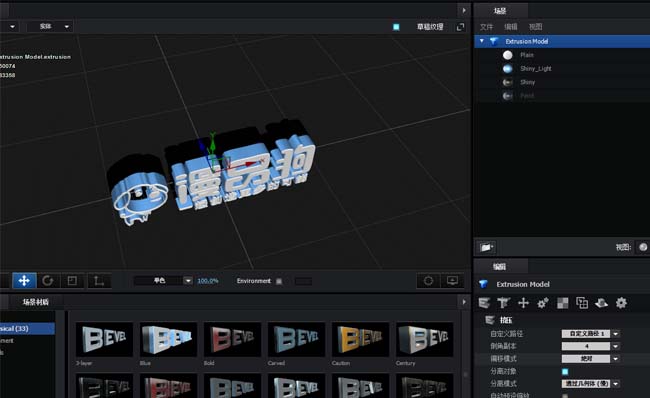The height and width of the screenshot is (398, 650).
Task: Select the Rotate tool in viewport toolbar
Action: click(48, 281)
